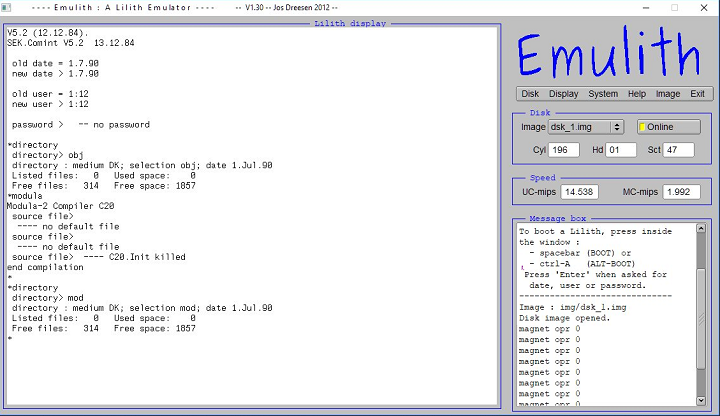Click the MC-mips value 1.992
Screen dimensions: 720x416
point(681,192)
